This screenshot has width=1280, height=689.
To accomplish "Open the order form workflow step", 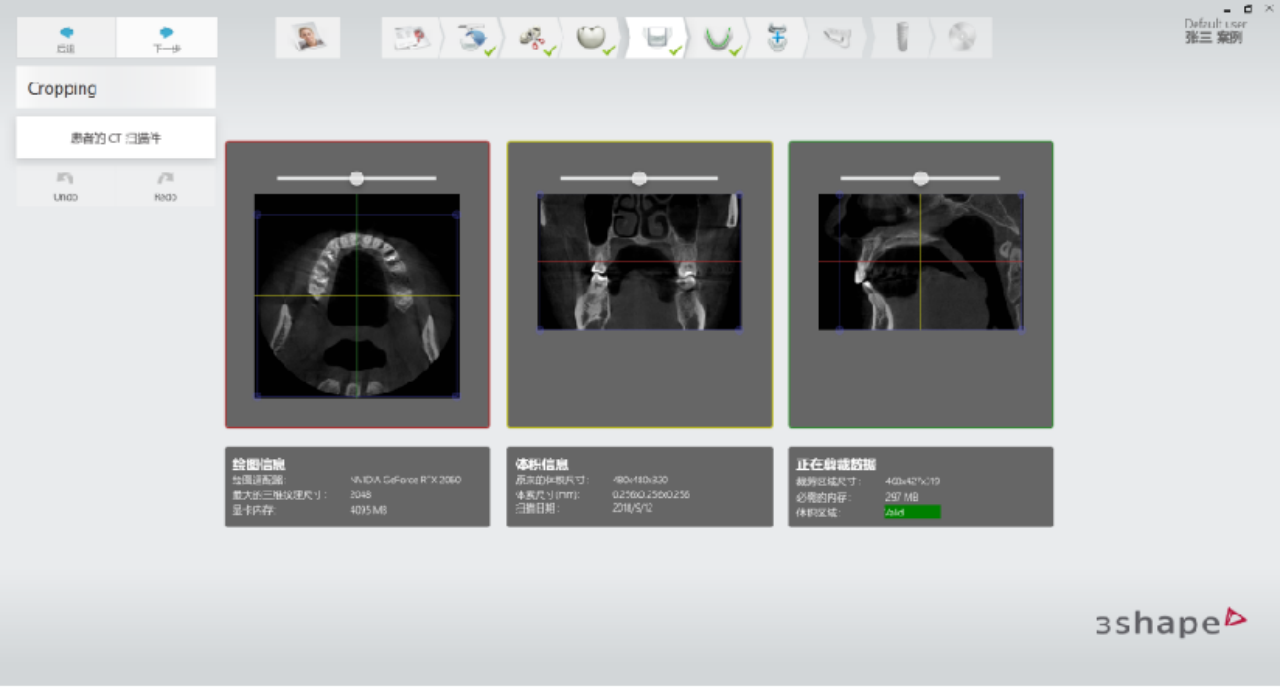I will tap(411, 38).
